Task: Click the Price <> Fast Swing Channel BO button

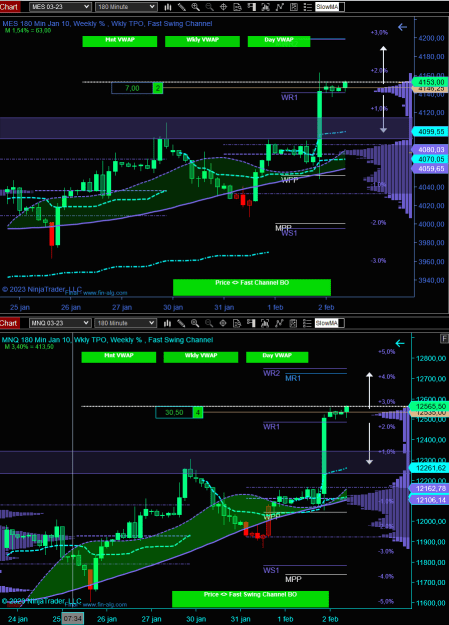Action: click(250, 599)
